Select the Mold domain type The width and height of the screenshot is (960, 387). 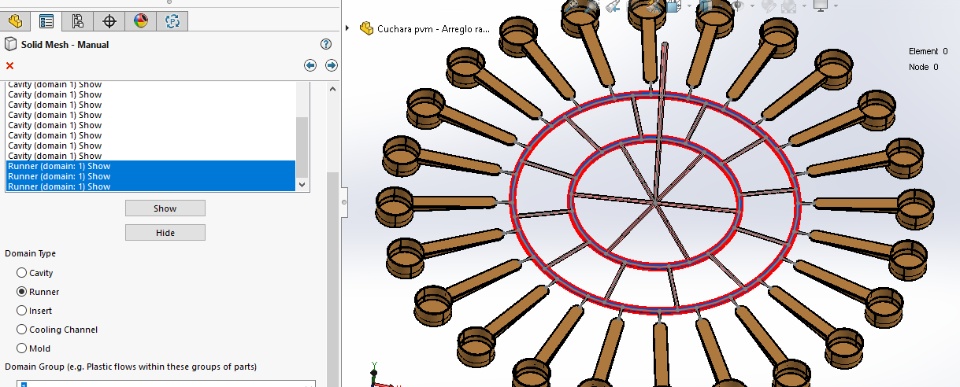22,348
